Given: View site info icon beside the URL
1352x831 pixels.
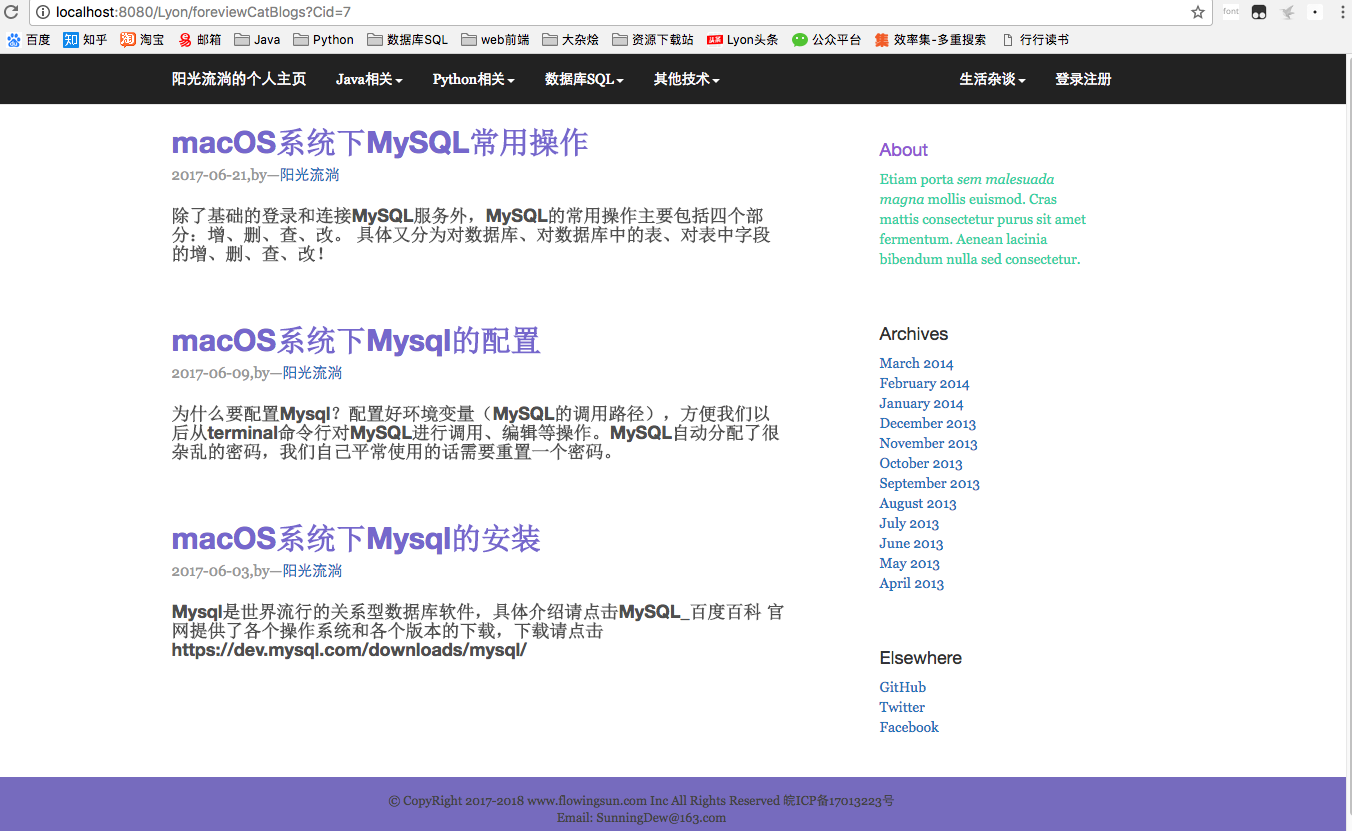Looking at the screenshot, I should click(x=43, y=12).
